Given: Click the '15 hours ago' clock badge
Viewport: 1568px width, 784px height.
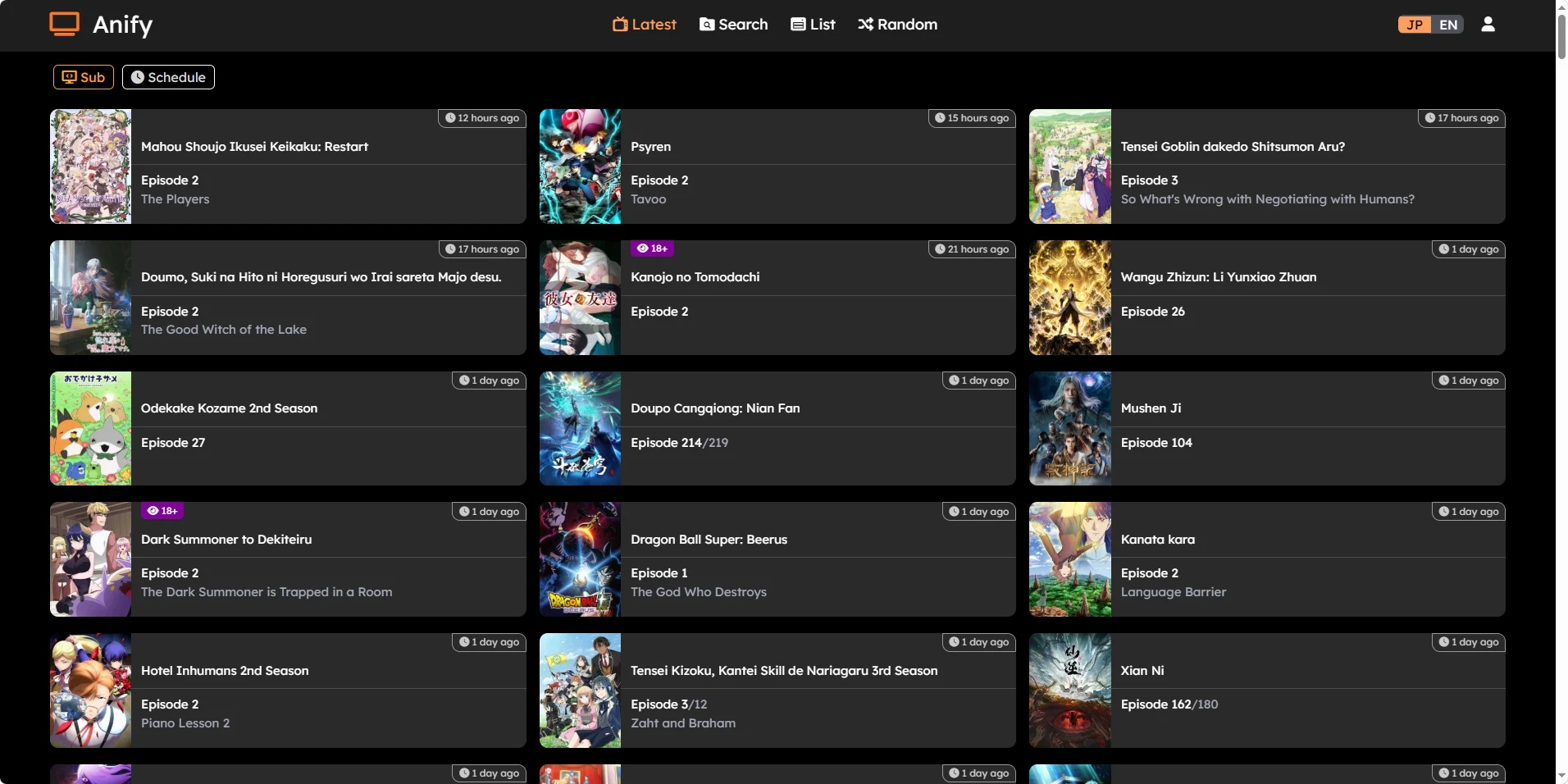Looking at the screenshot, I should [972, 118].
